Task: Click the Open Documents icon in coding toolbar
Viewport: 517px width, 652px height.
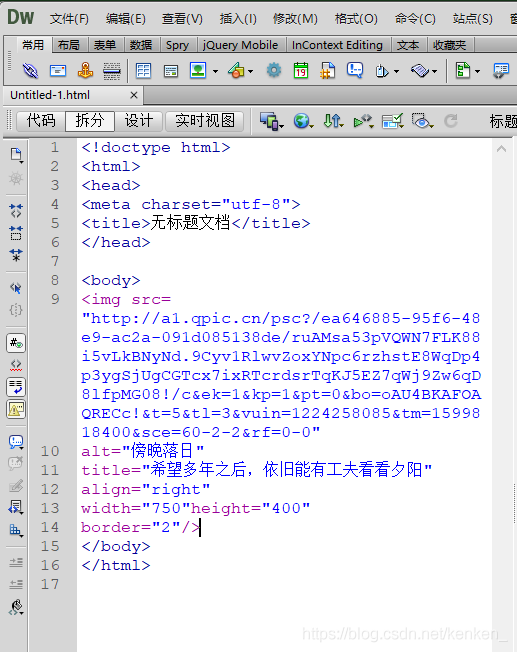Action: click(x=16, y=155)
